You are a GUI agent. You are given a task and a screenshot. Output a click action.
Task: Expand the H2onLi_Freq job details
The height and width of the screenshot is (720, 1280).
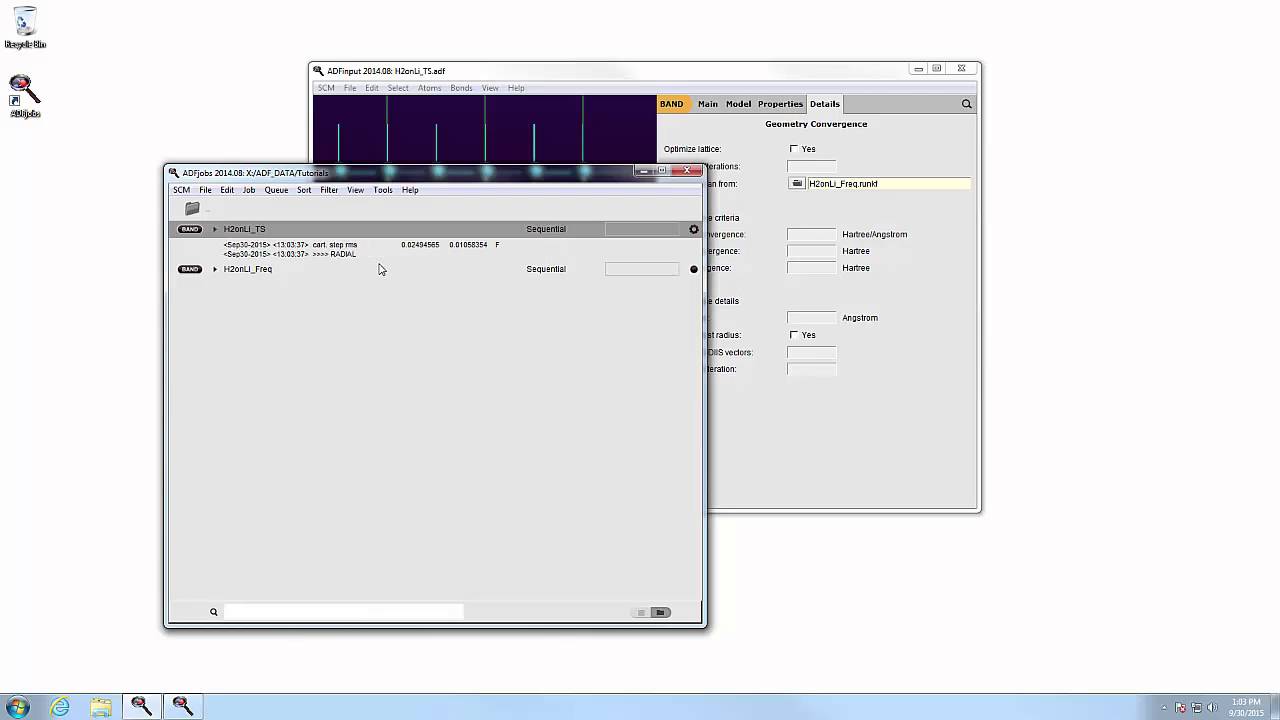(214, 269)
